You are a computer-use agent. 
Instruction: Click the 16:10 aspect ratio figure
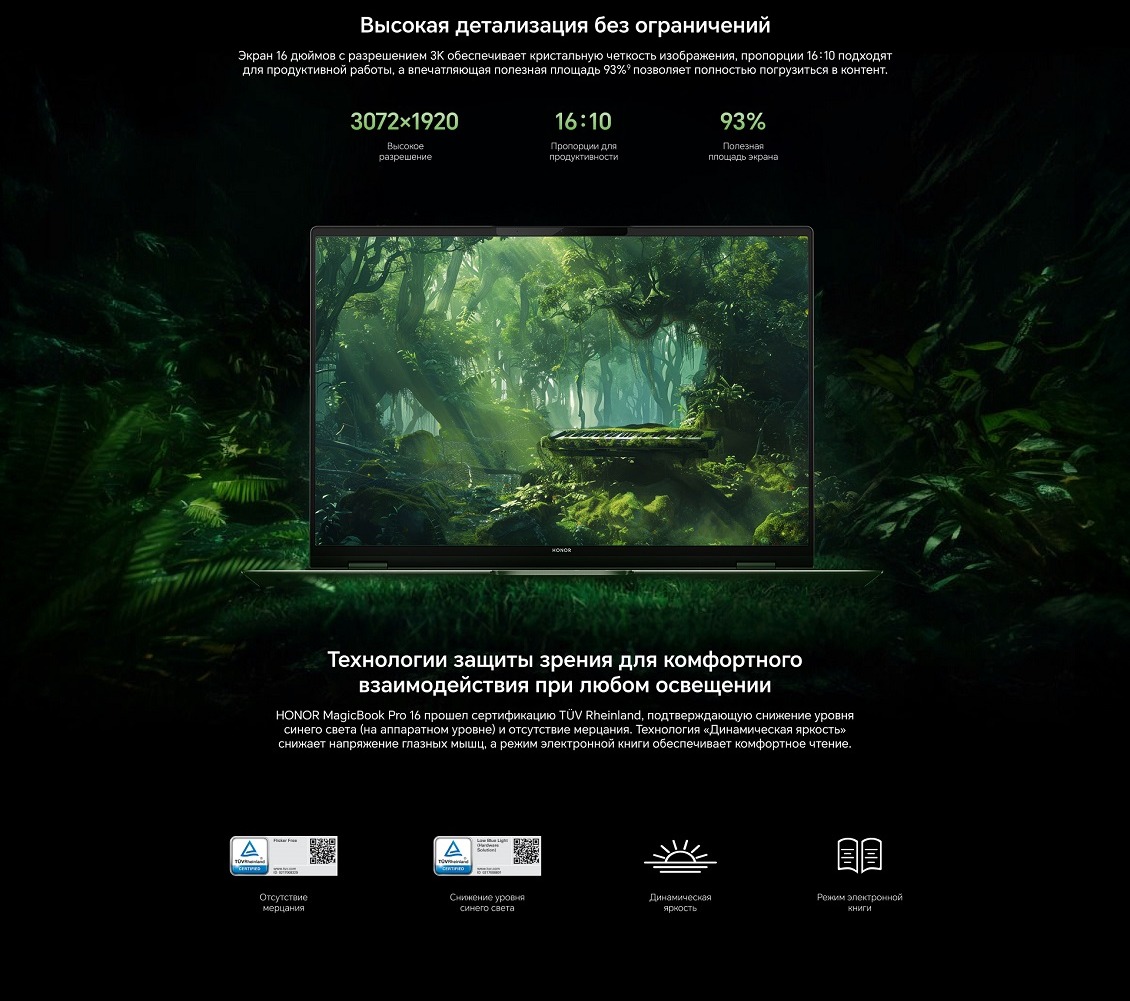583,122
